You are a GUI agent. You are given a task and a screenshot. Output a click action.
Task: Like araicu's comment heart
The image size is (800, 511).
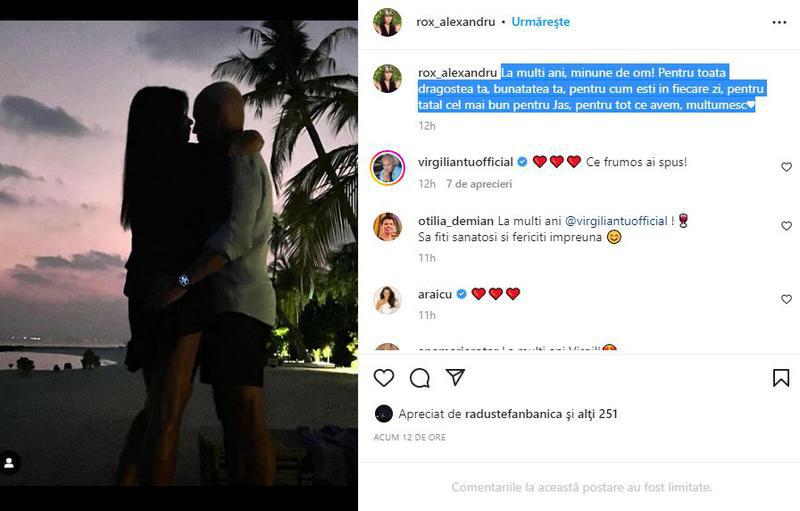pyautogui.click(x=786, y=299)
